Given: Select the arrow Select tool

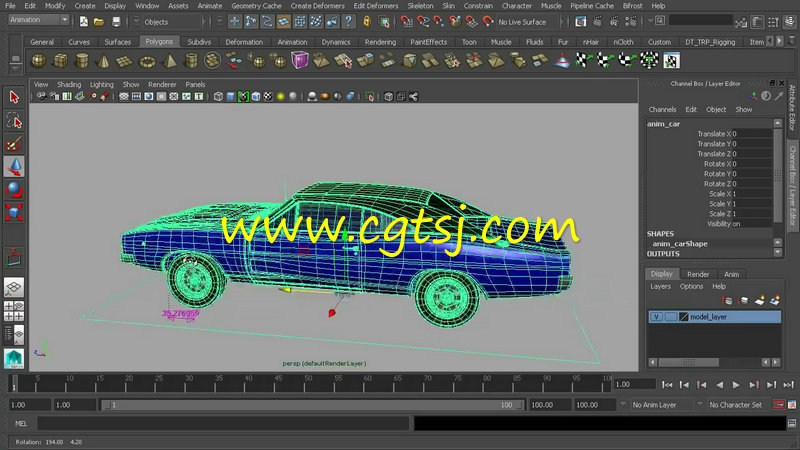Looking at the screenshot, I should tap(14, 97).
